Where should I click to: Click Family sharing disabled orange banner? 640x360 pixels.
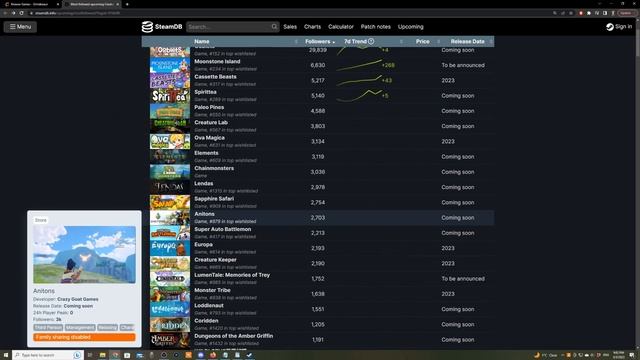click(84, 337)
